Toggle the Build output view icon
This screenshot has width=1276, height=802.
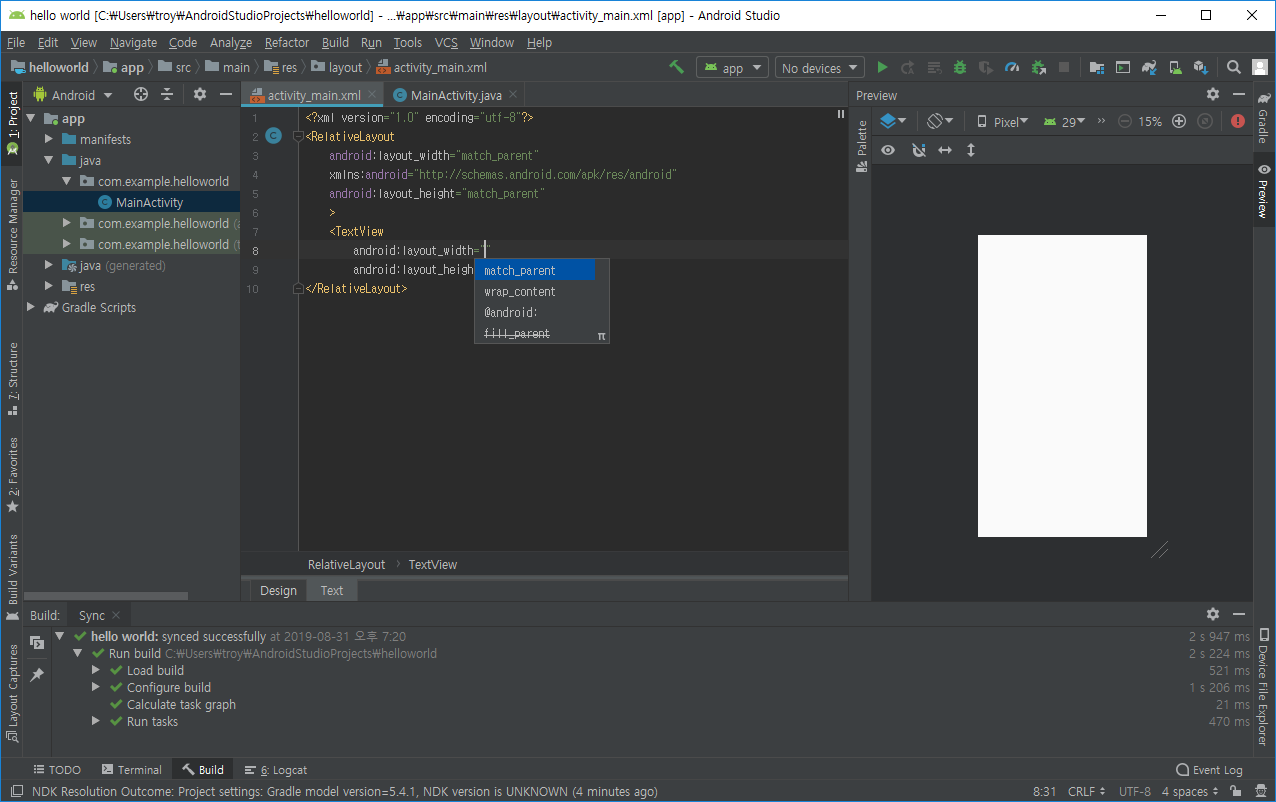tap(37, 642)
